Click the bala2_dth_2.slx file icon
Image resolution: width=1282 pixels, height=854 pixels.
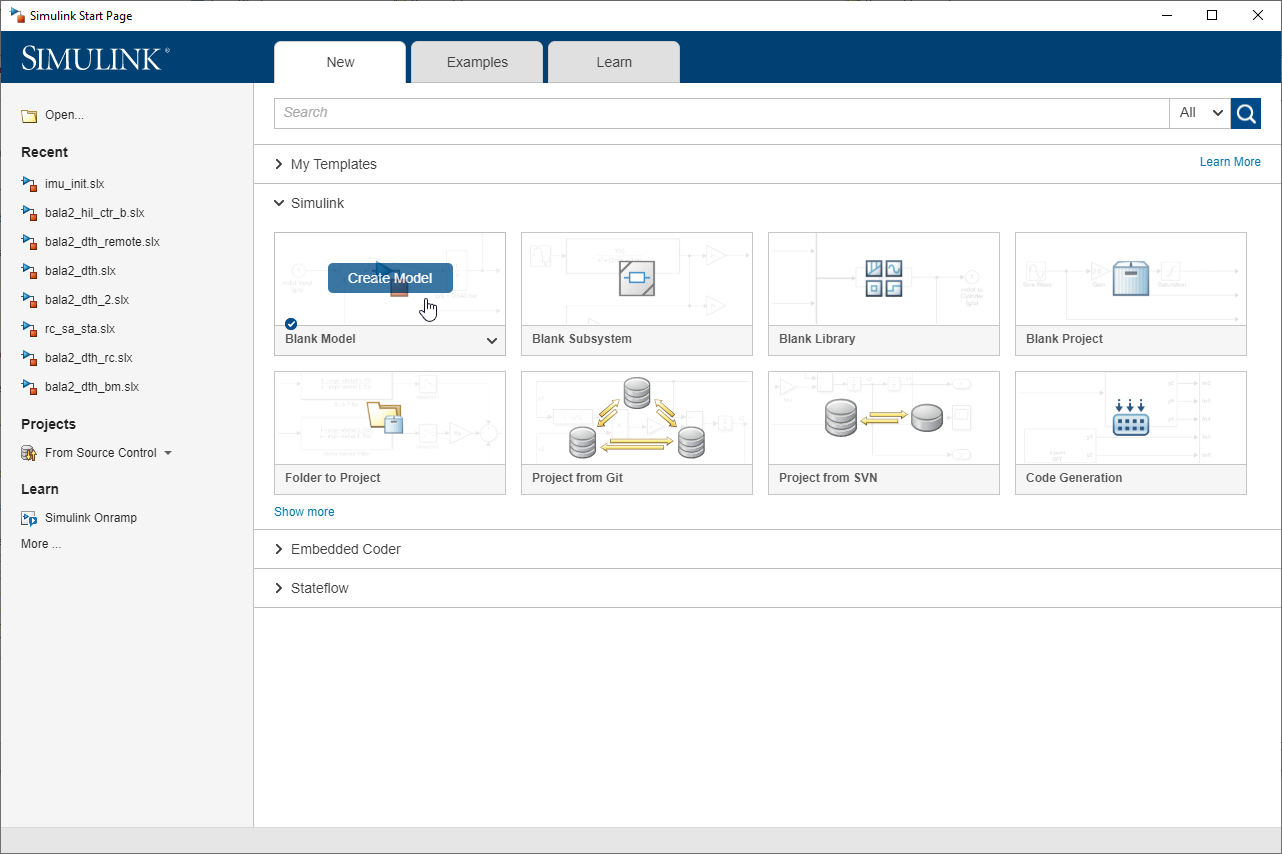pos(29,300)
